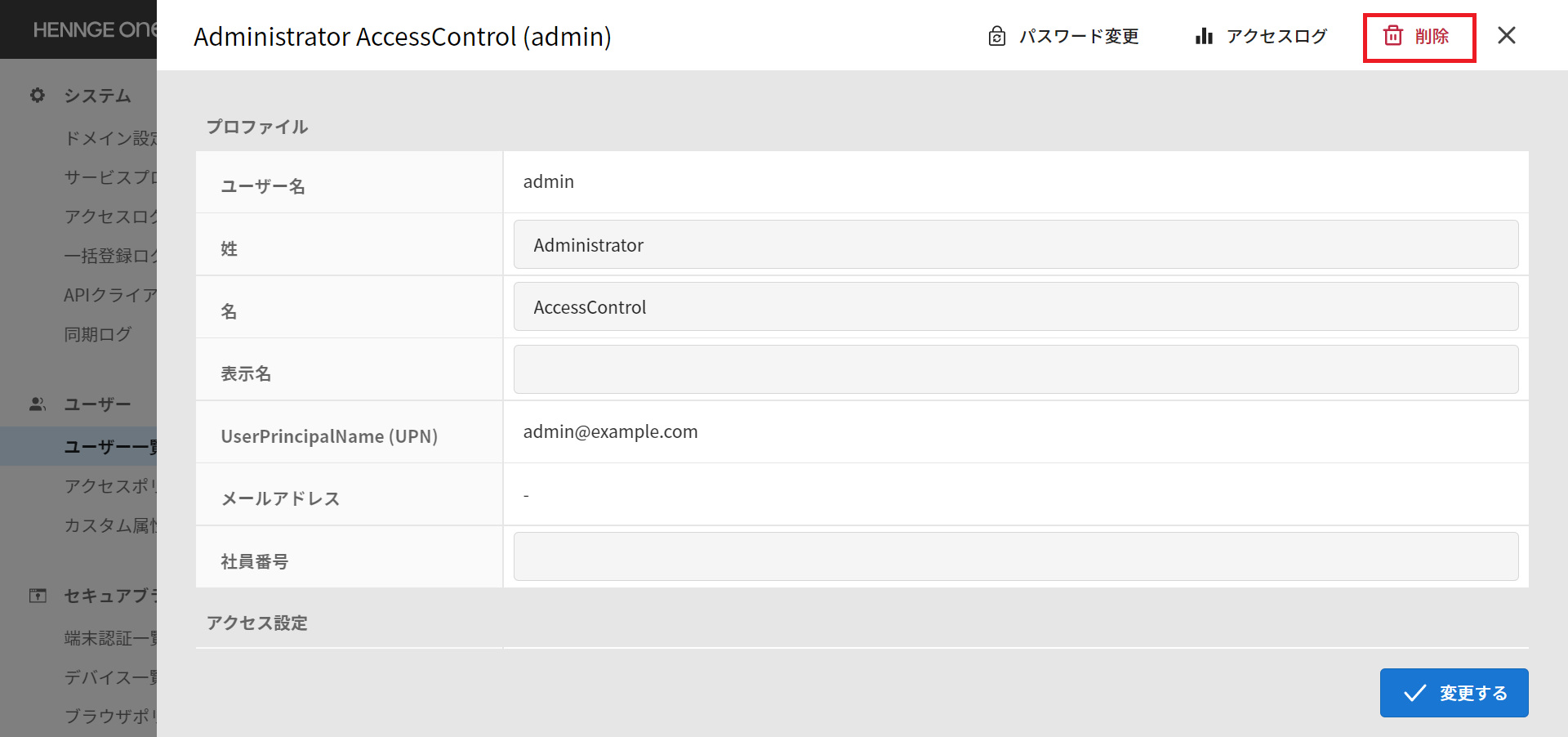The width and height of the screenshot is (1568, 737).
Task: Focus the empty 社員番号 input field
Action: [x=1016, y=556]
